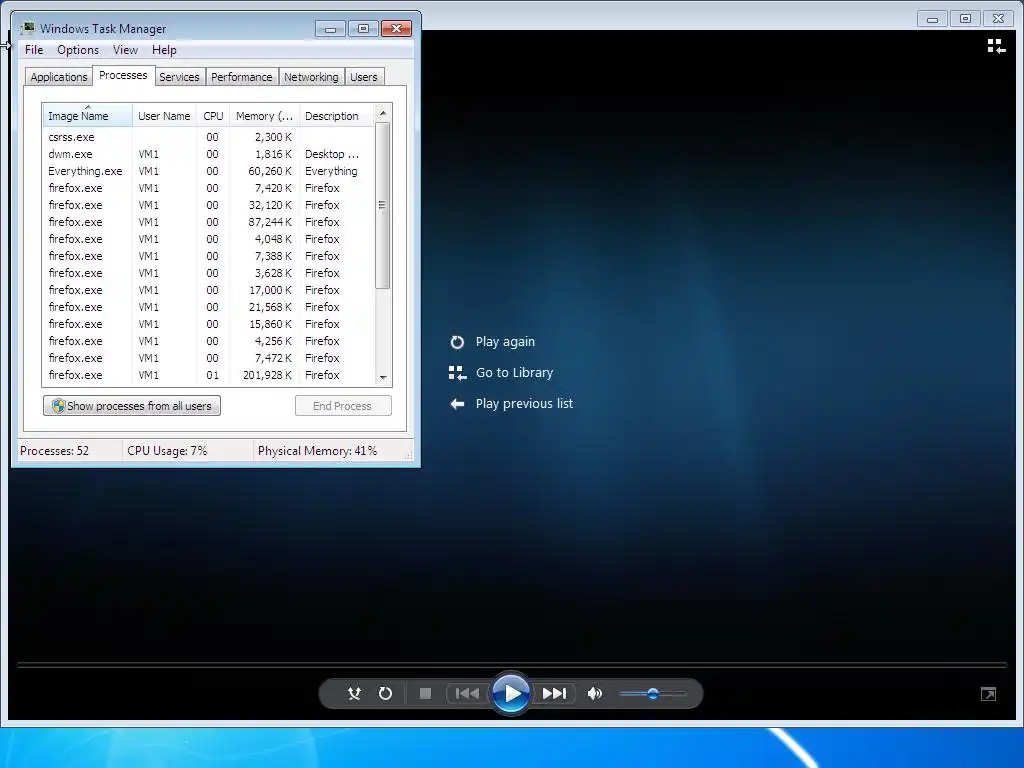The width and height of the screenshot is (1024, 768).
Task: Click CPU Usage: 7% in the status bar
Action: click(167, 451)
